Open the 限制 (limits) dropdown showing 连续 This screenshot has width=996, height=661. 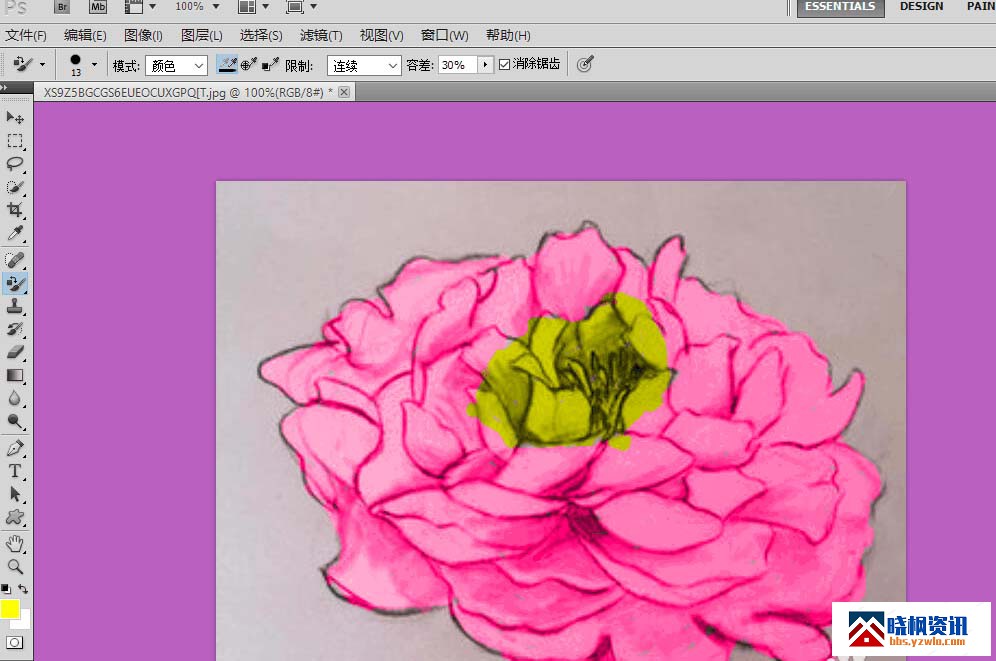(364, 65)
